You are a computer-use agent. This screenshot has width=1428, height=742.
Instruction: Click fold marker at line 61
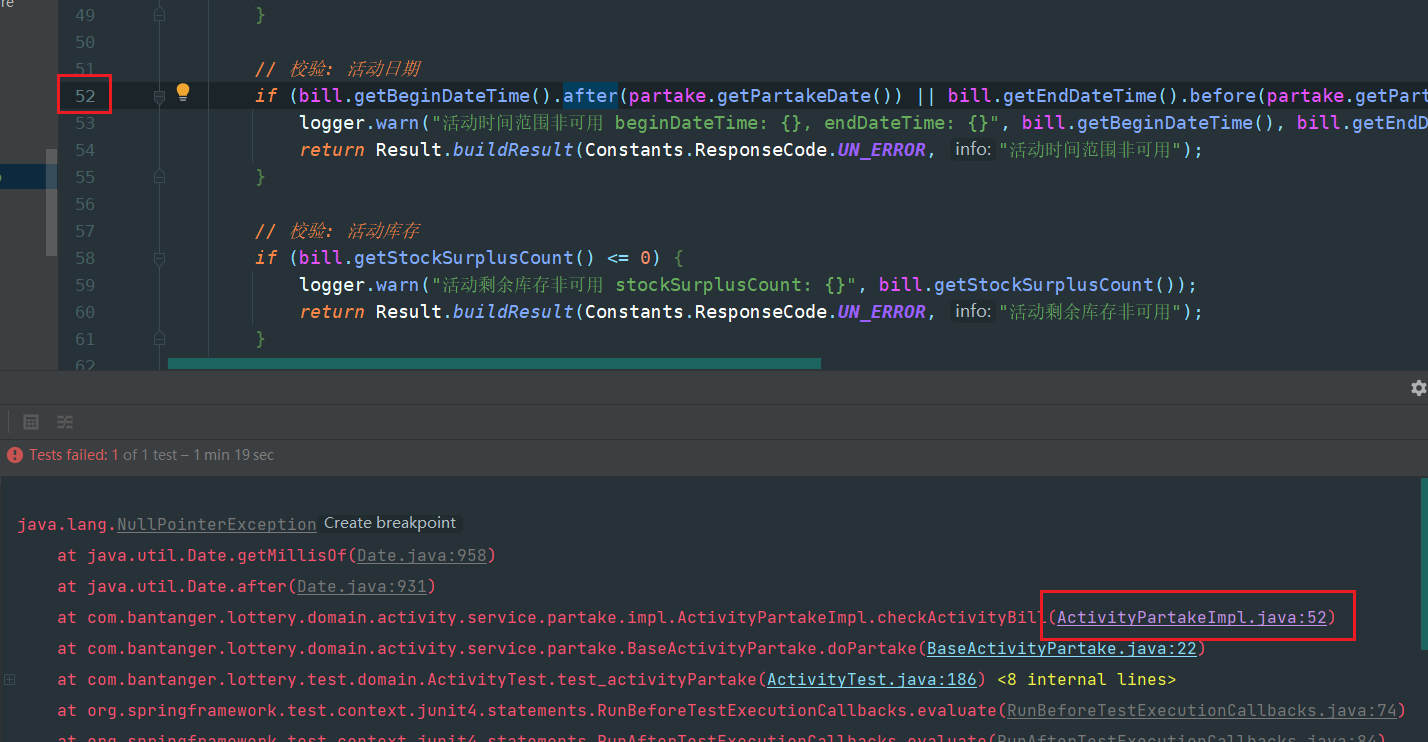coord(159,339)
